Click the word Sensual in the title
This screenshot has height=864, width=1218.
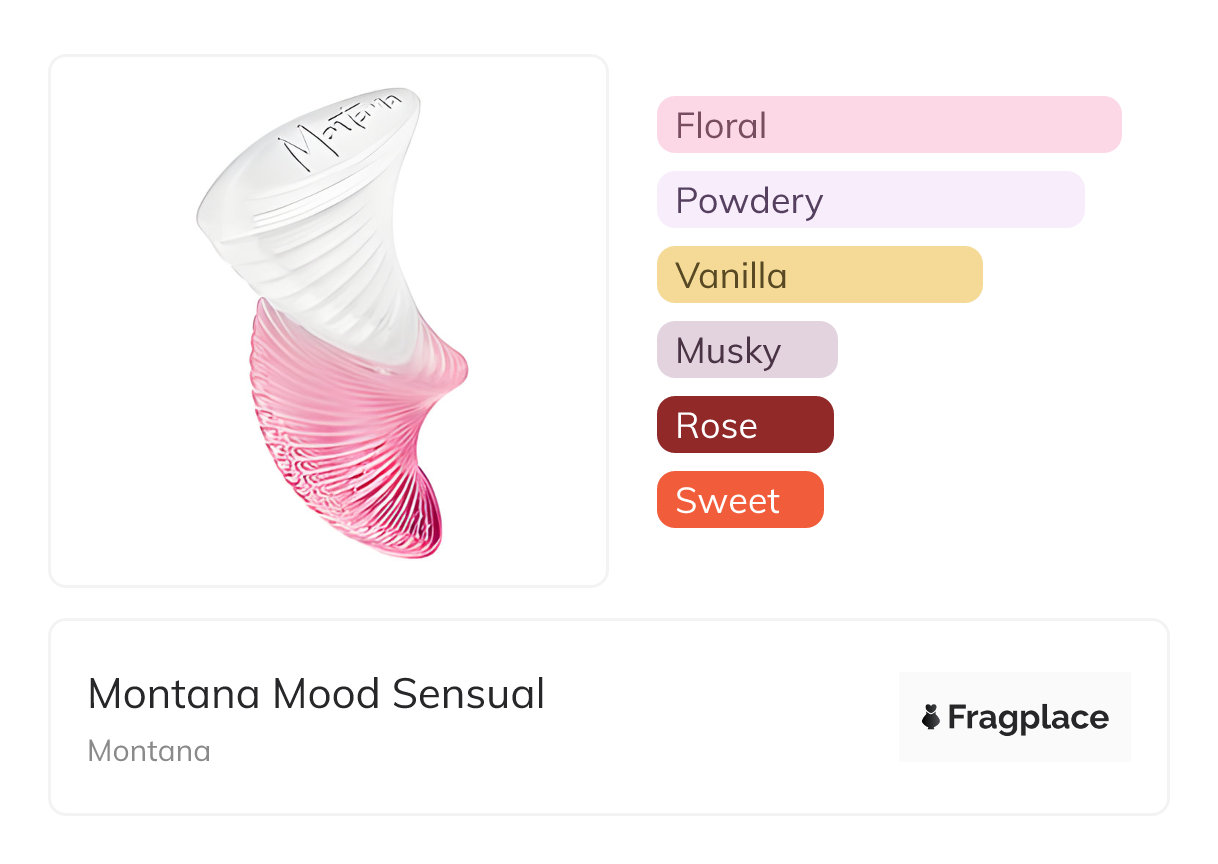click(x=468, y=694)
